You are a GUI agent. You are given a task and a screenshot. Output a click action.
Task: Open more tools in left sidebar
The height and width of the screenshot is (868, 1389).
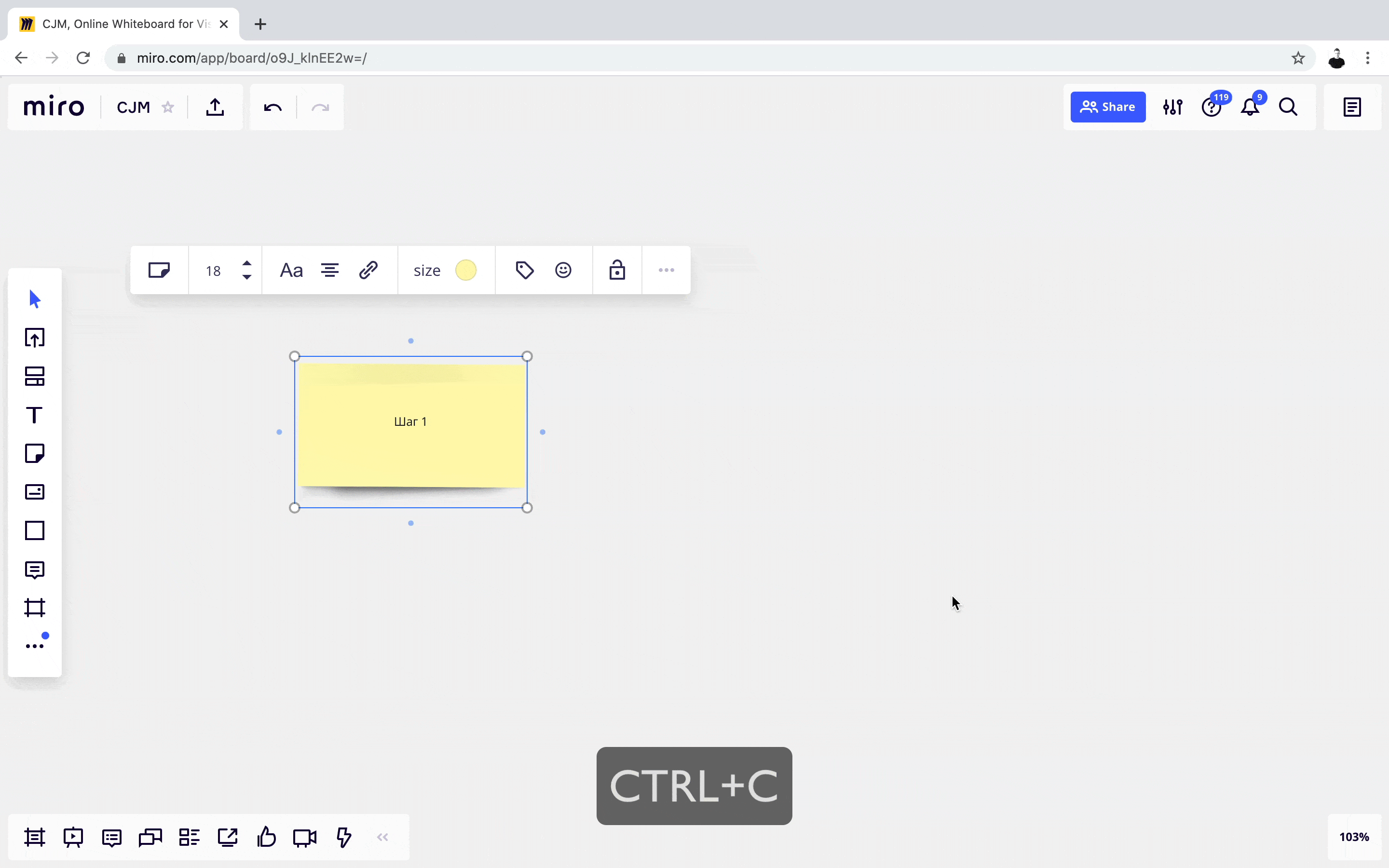point(34,646)
